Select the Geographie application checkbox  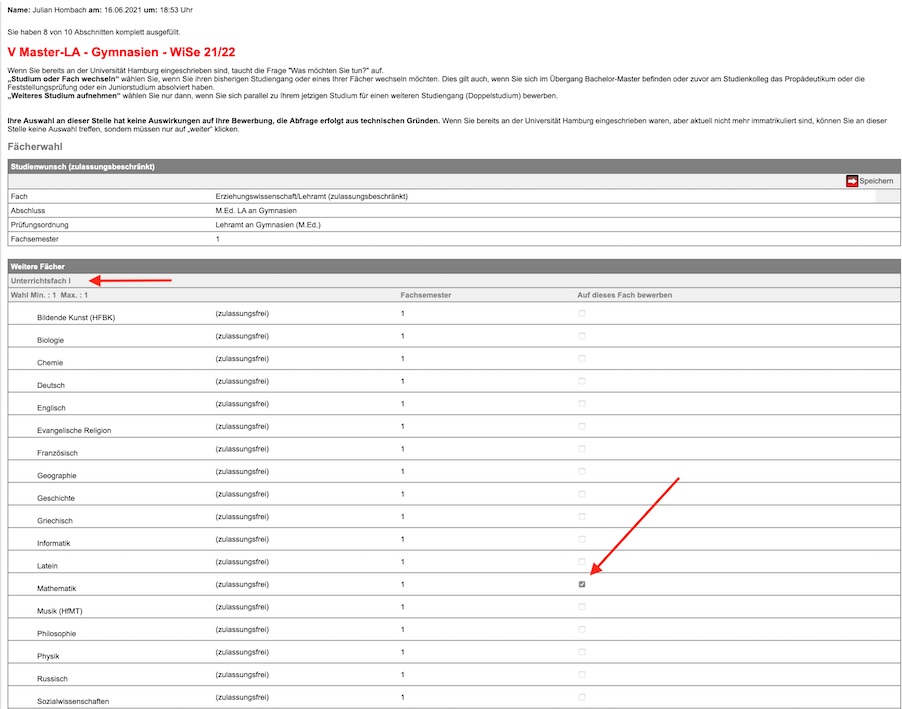click(582, 471)
